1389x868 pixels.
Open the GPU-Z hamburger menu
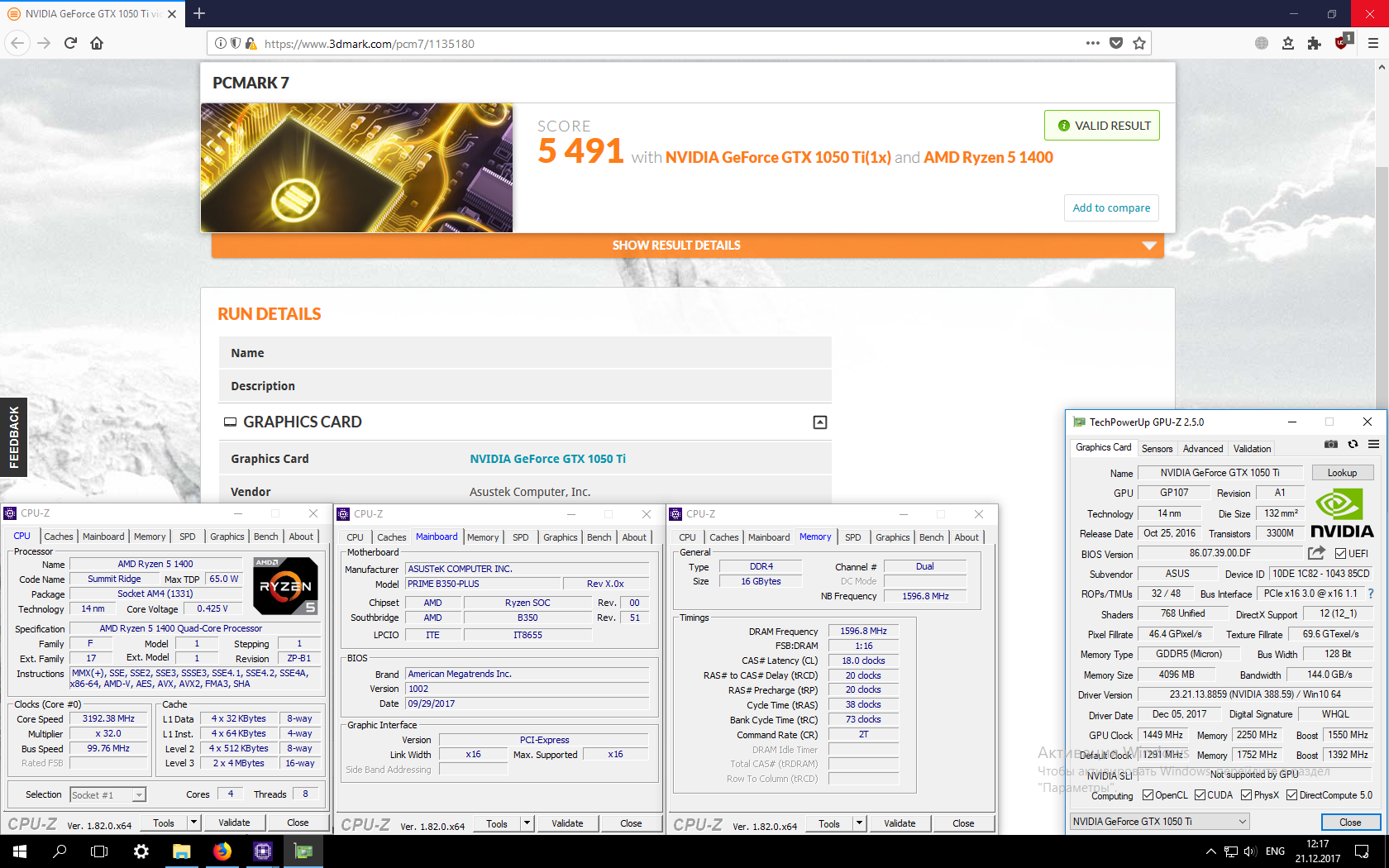pyautogui.click(x=1373, y=445)
